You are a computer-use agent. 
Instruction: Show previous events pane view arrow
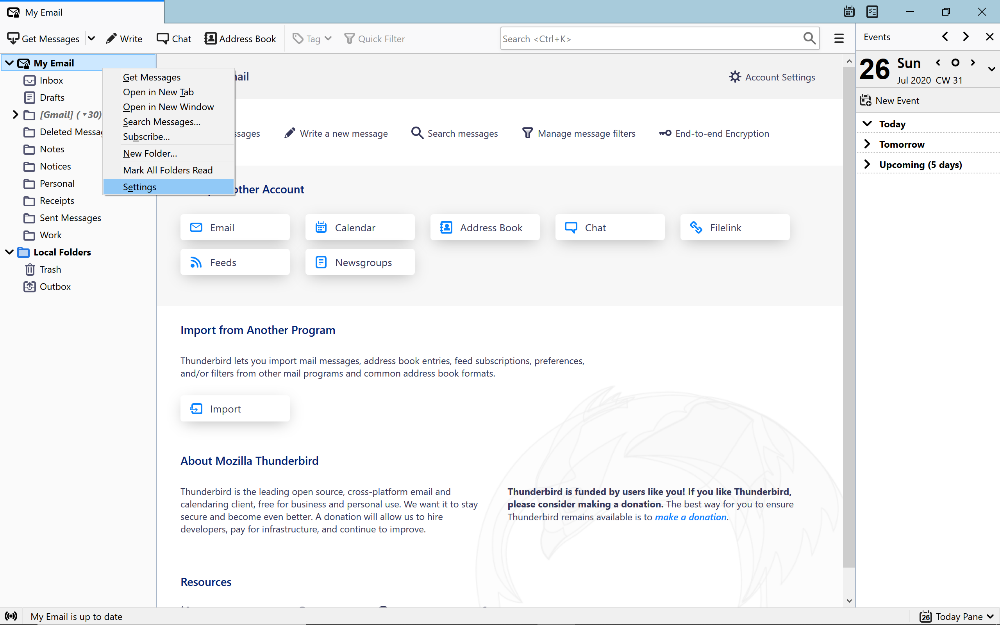coord(945,37)
